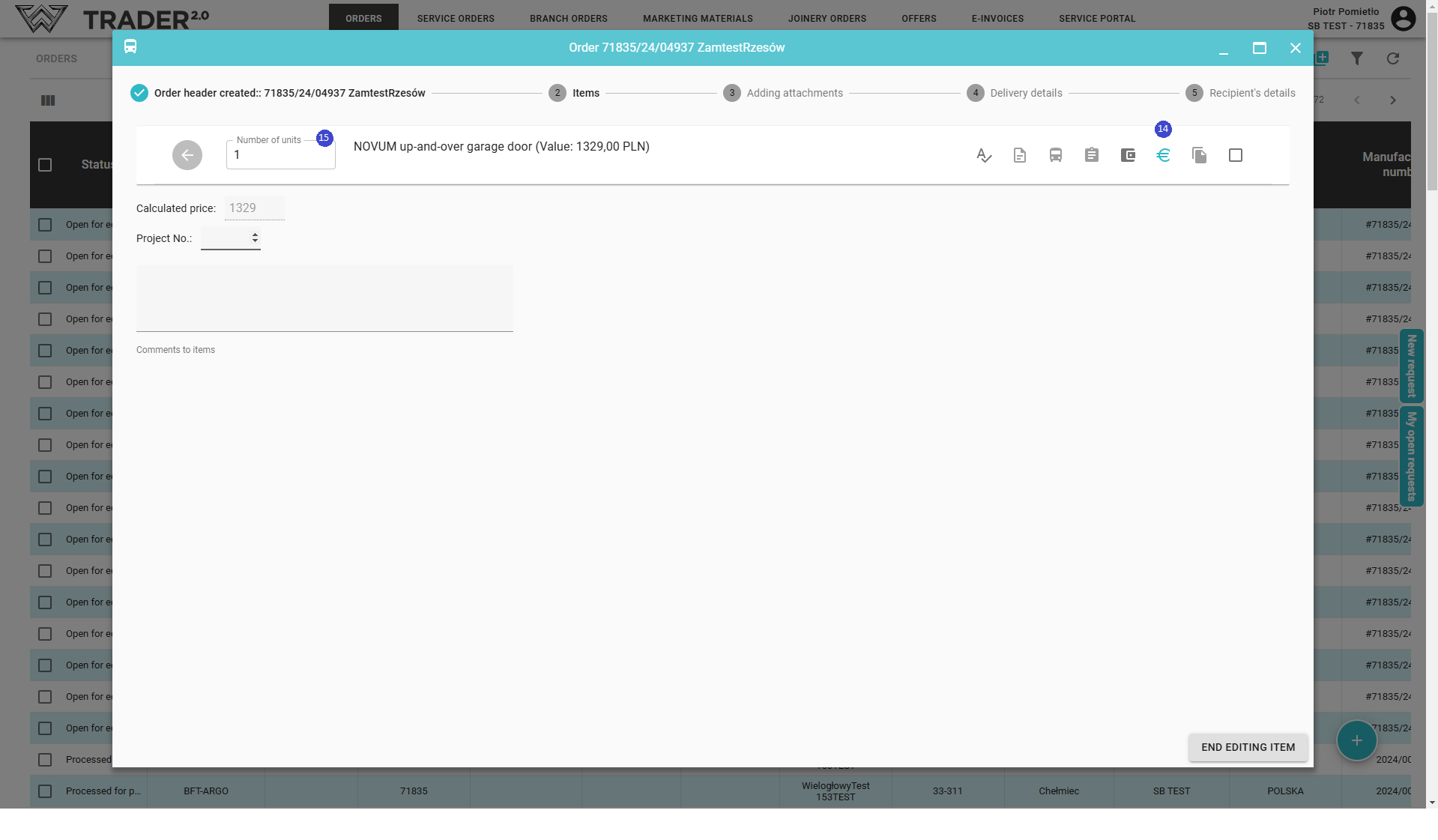Open the 'New request' side tab
Screen dimensions: 1438x840
coord(1412,366)
